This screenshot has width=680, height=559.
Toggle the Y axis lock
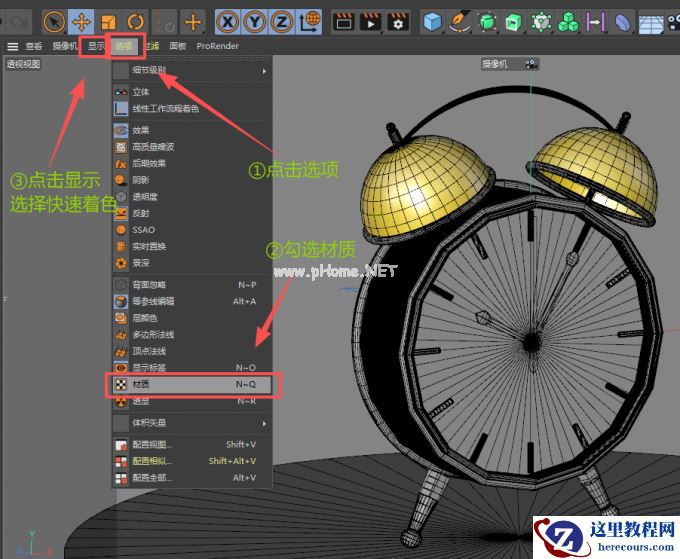256,21
